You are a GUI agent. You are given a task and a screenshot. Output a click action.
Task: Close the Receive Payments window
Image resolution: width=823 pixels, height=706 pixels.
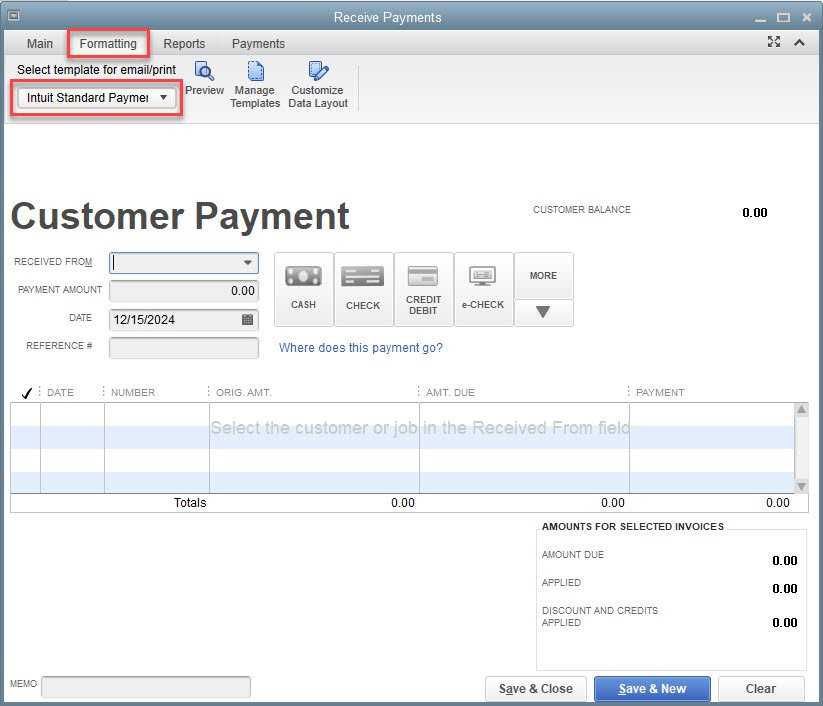pos(807,17)
